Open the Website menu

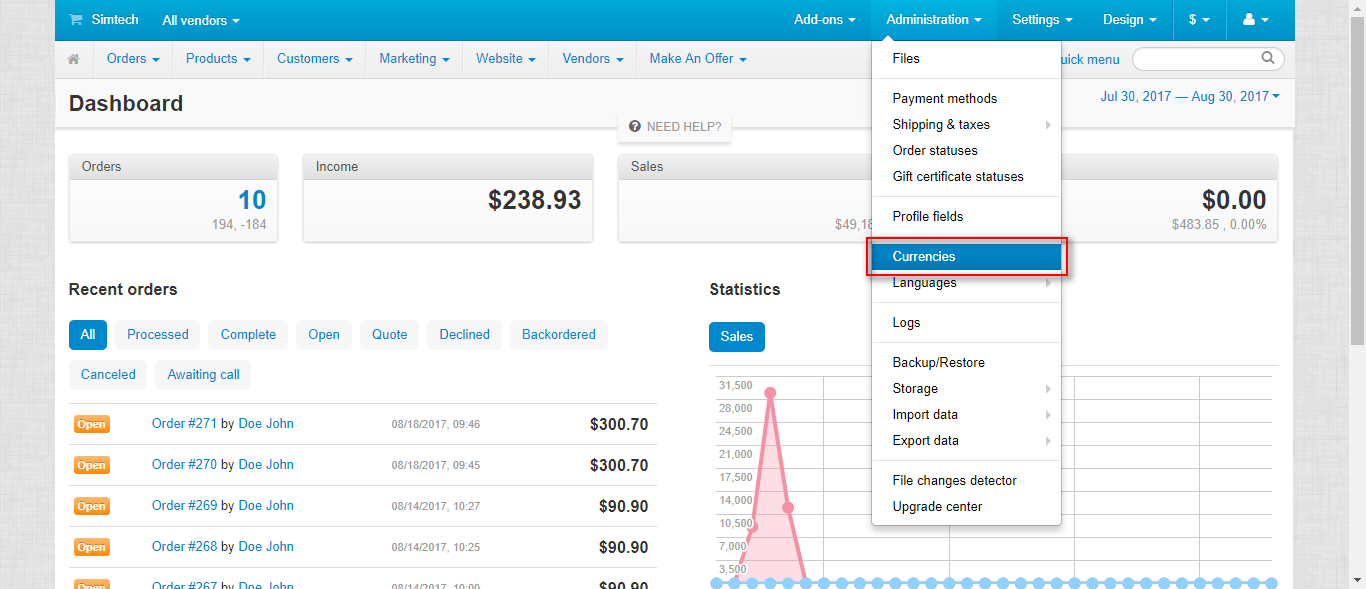click(506, 59)
